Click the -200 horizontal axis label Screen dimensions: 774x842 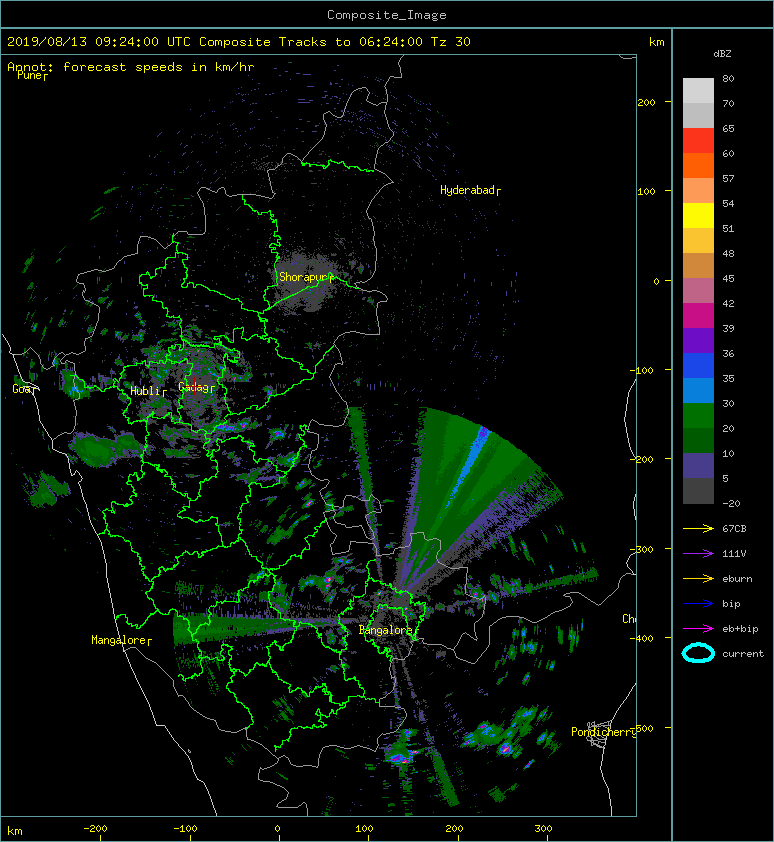[96, 829]
